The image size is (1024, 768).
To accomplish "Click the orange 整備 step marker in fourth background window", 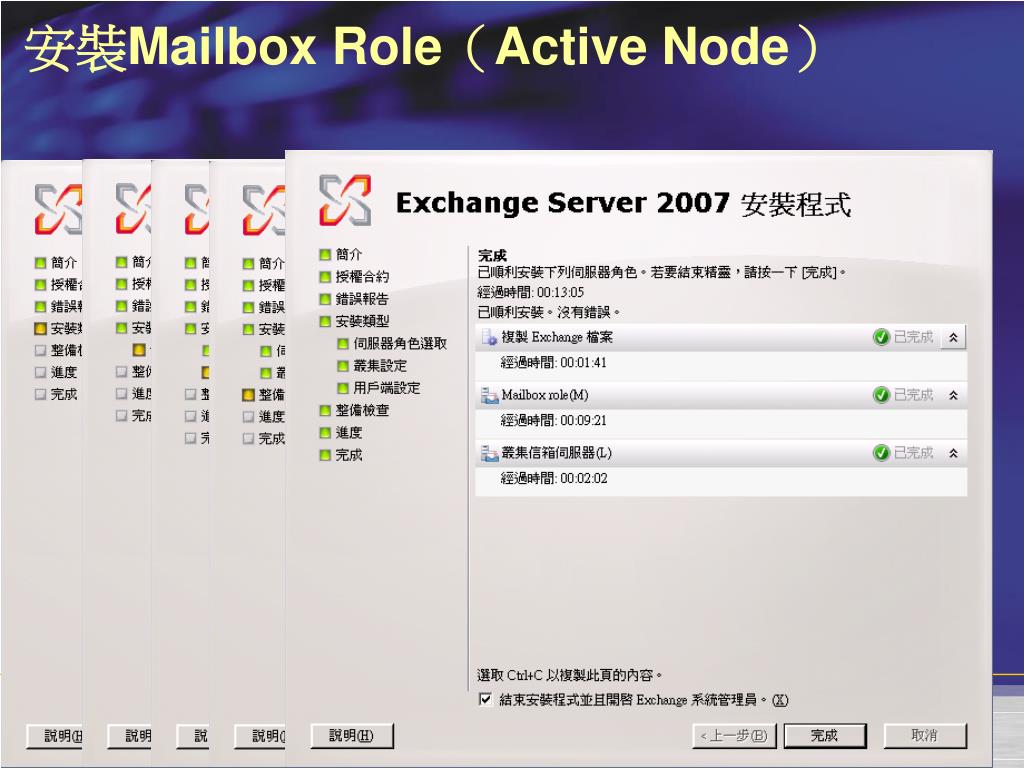I will 248,394.
